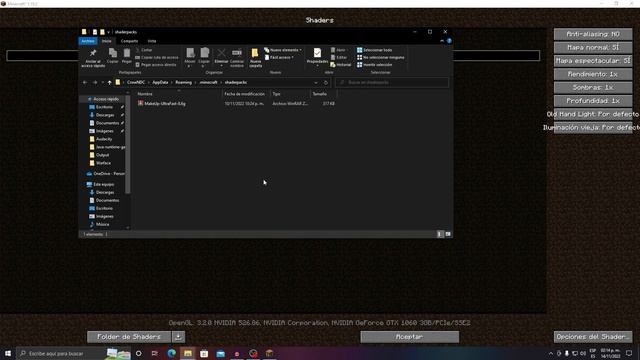Click Invertir selección
Viewport: 640px width, 360px height.
[374, 64]
